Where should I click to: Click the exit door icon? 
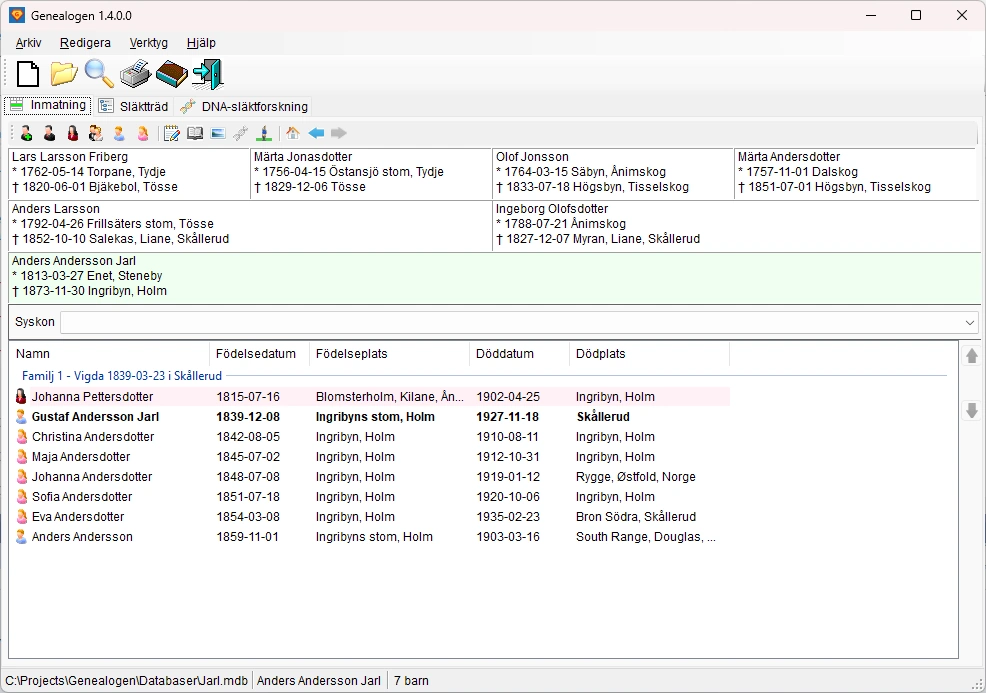(x=208, y=74)
